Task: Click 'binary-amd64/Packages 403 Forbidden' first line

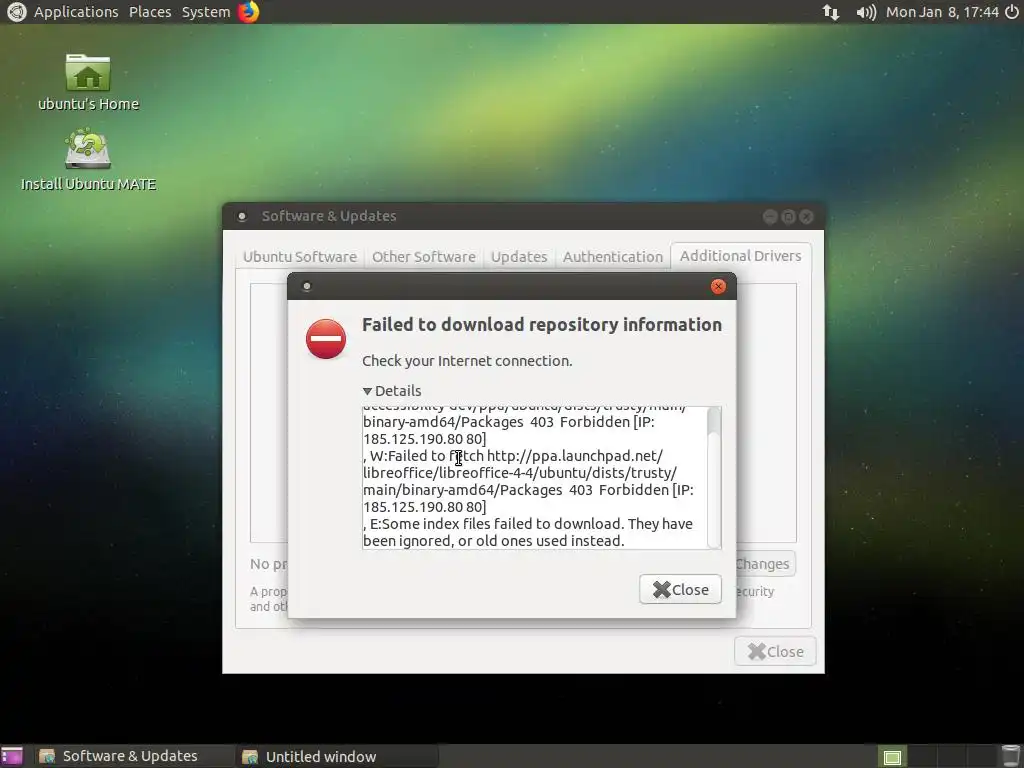Action: (509, 422)
